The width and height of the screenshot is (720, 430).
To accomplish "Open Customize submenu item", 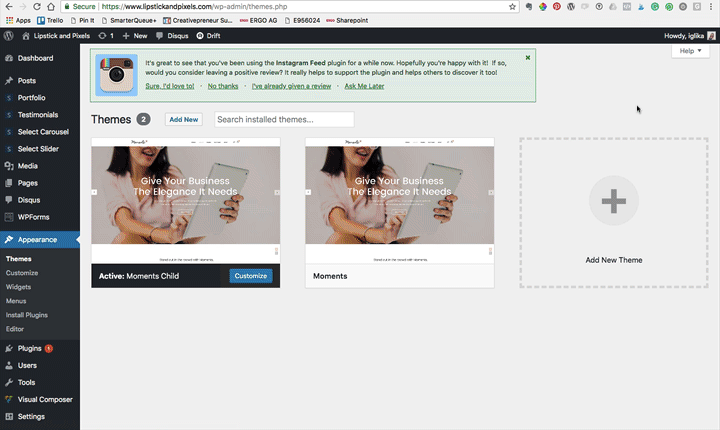I will 22,272.
